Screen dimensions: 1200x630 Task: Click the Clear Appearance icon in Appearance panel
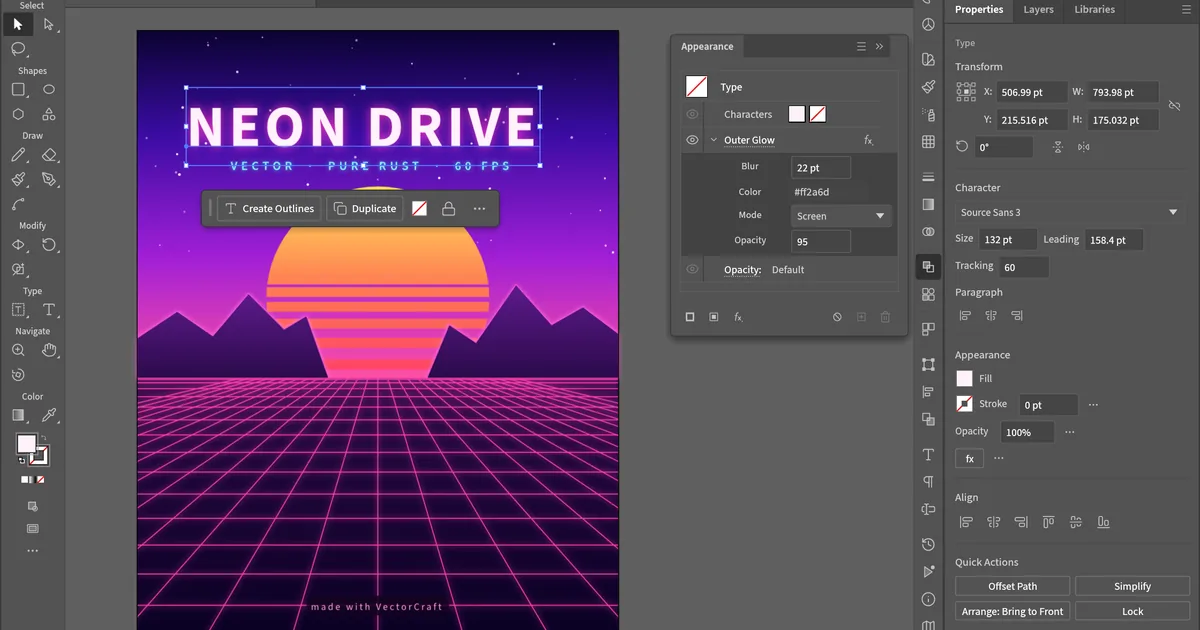[x=837, y=317]
